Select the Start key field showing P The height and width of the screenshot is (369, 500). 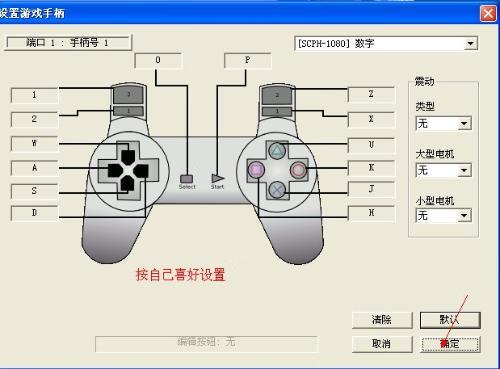247,61
